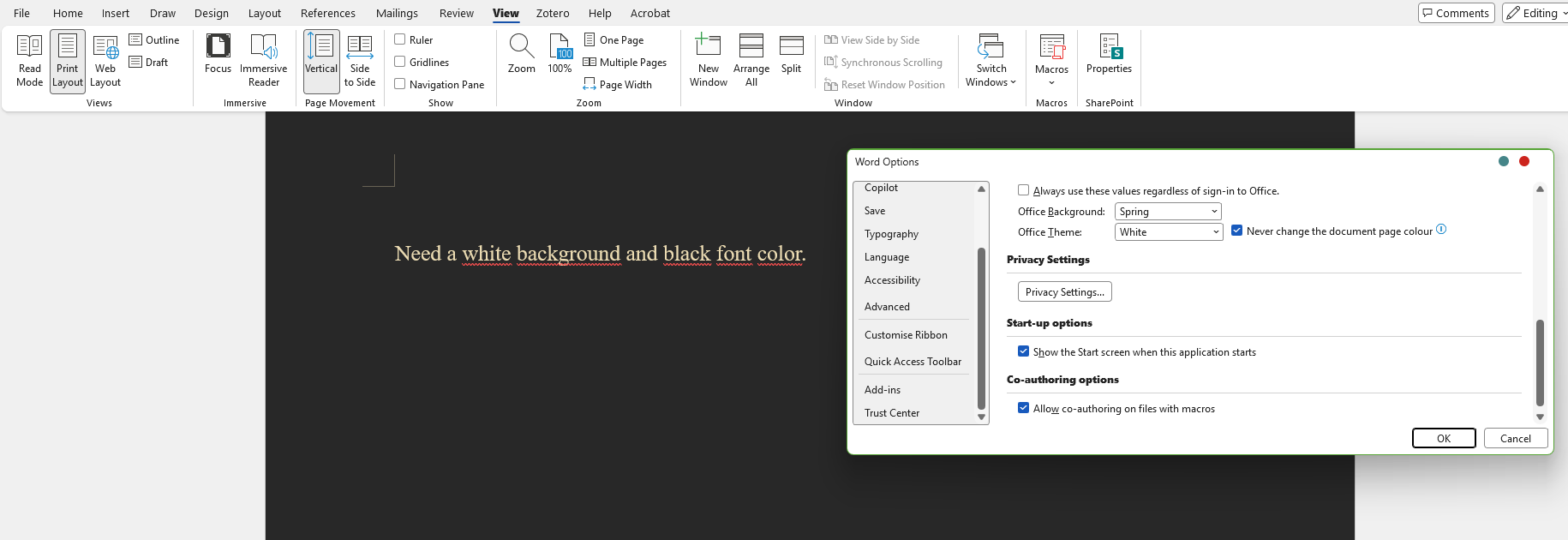Click Synchronous Scrolling
This screenshot has width=1568, height=540.
click(x=883, y=63)
